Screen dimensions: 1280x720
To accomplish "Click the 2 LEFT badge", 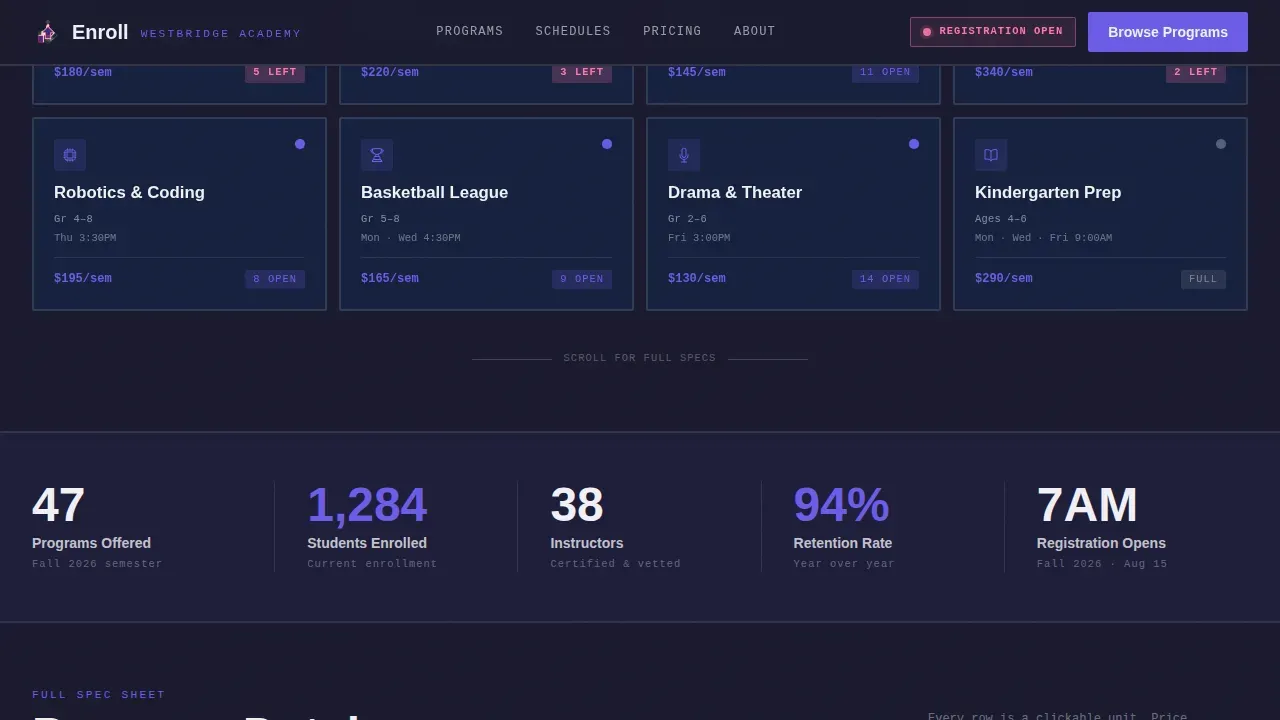I will tap(1196, 72).
